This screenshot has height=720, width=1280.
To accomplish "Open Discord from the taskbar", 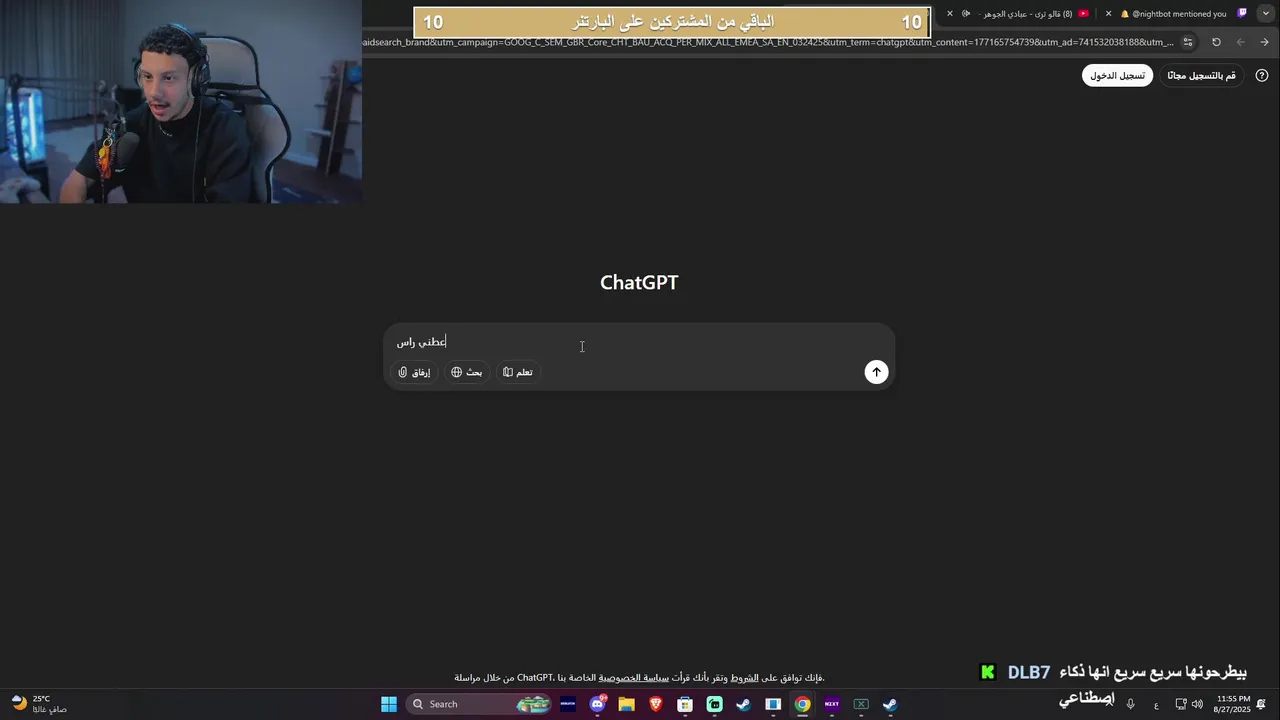I will pos(597,704).
